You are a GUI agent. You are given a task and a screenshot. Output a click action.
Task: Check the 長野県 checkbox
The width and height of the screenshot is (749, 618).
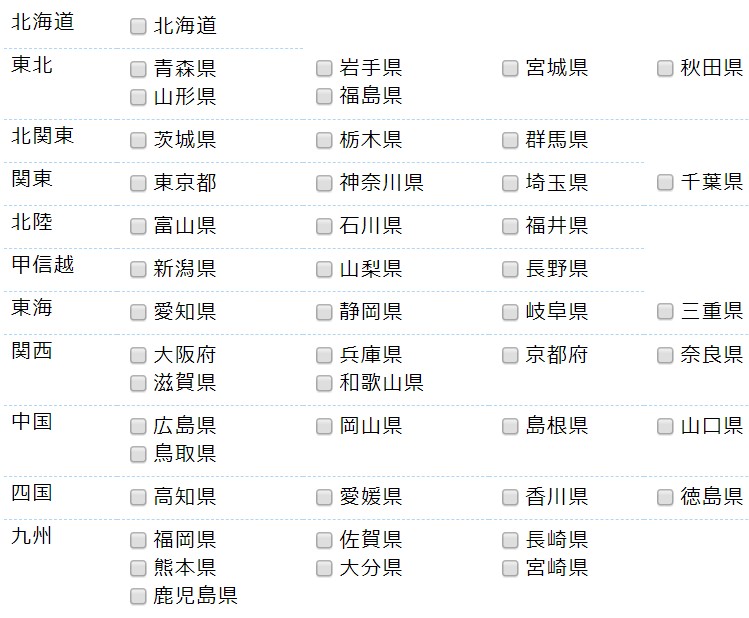510,269
